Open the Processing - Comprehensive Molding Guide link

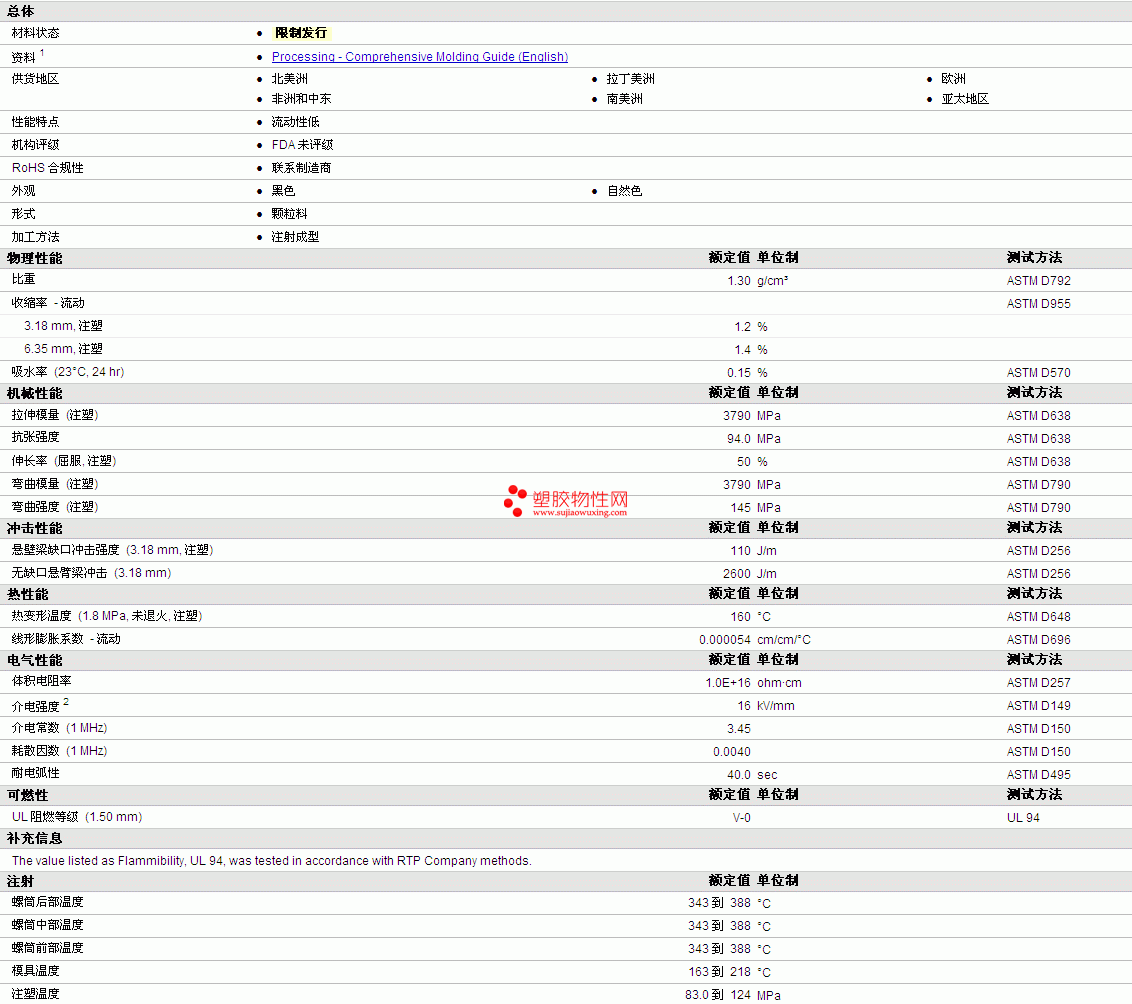click(x=419, y=57)
